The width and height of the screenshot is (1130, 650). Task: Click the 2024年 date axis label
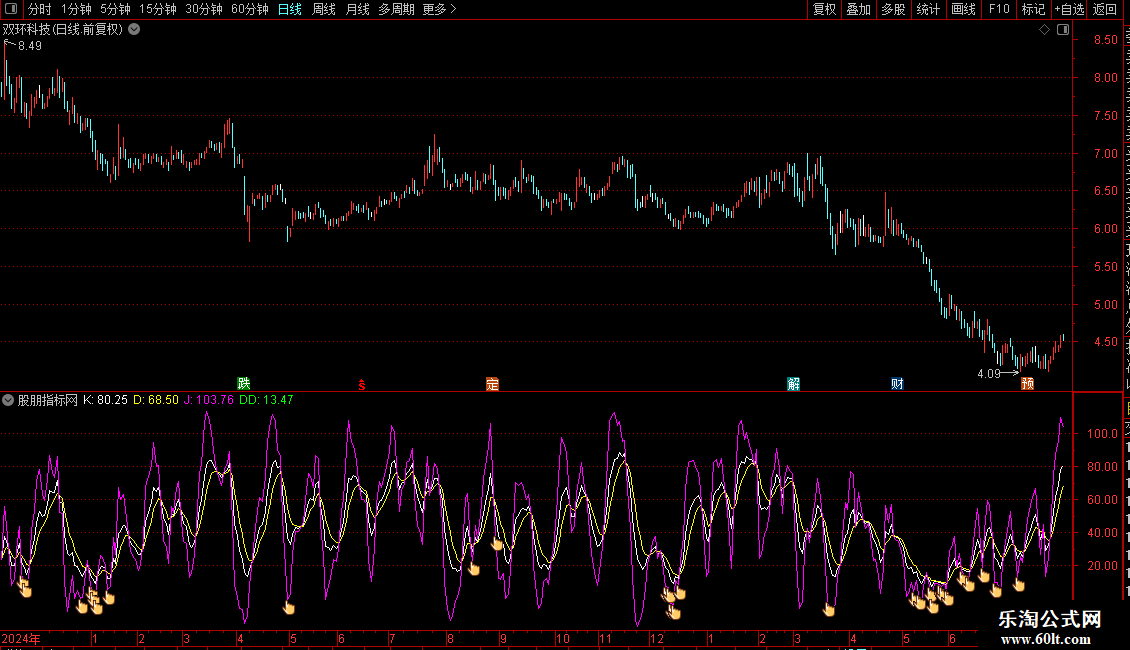point(21,638)
